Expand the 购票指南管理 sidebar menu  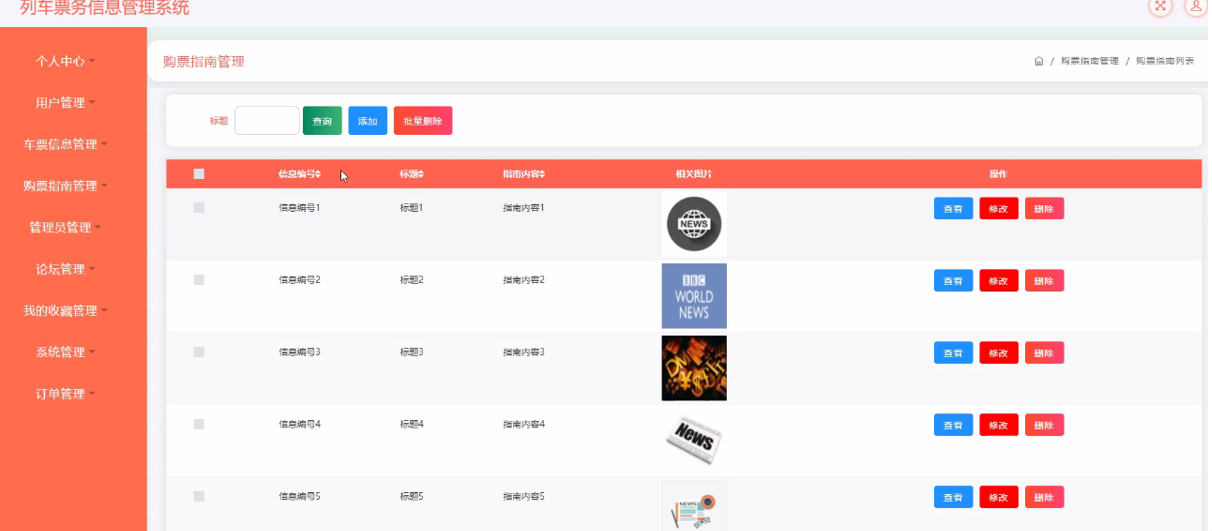[65, 186]
